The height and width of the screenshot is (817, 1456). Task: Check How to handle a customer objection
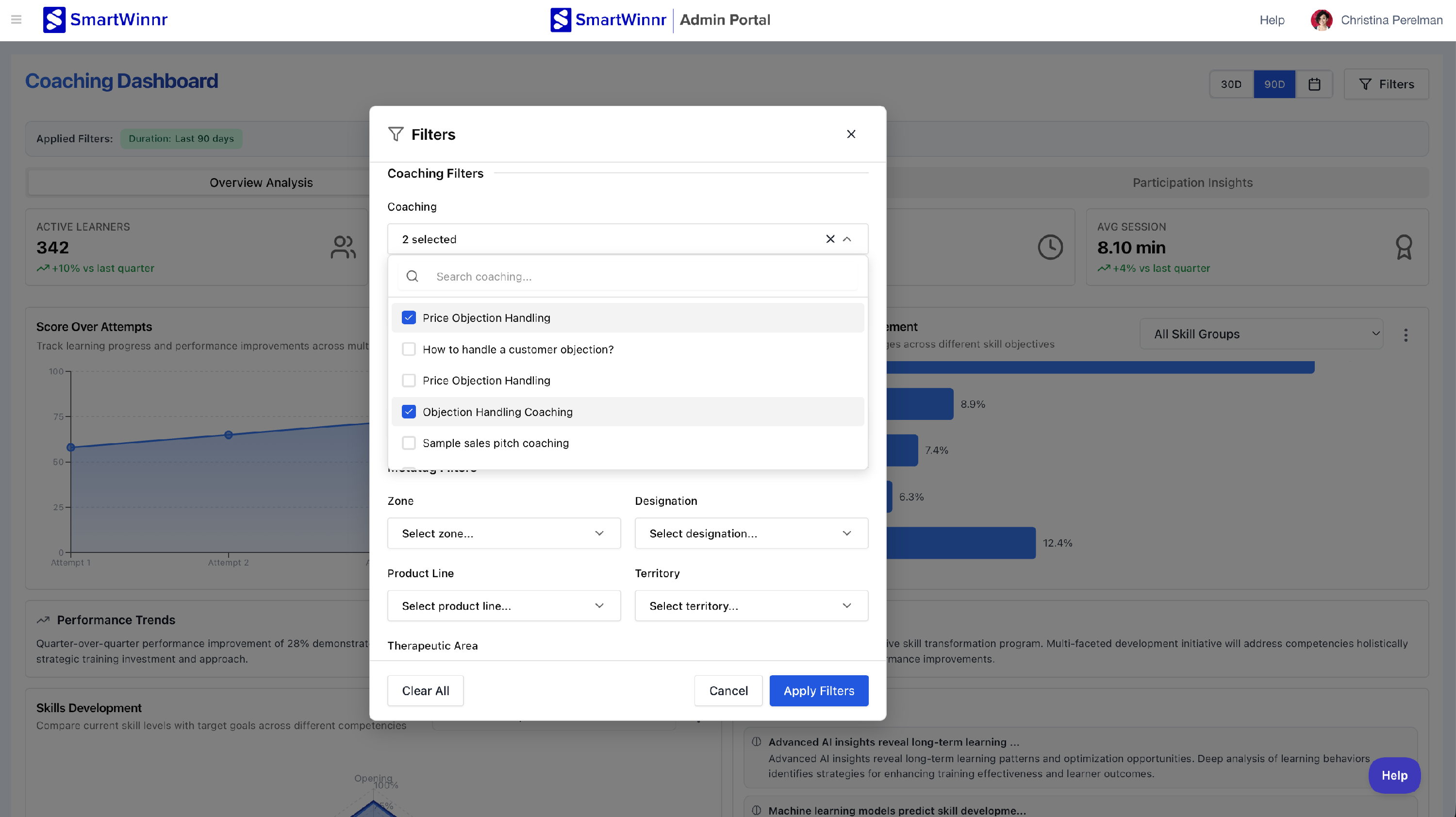coord(409,350)
